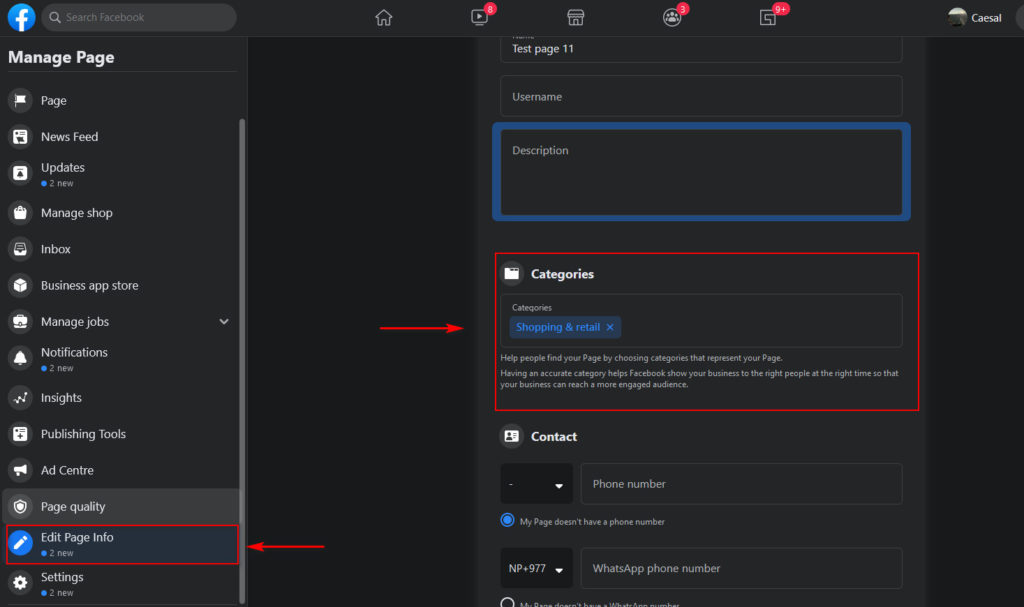The image size is (1024, 607).
Task: Click the Caesal profile name
Action: [x=986, y=18]
